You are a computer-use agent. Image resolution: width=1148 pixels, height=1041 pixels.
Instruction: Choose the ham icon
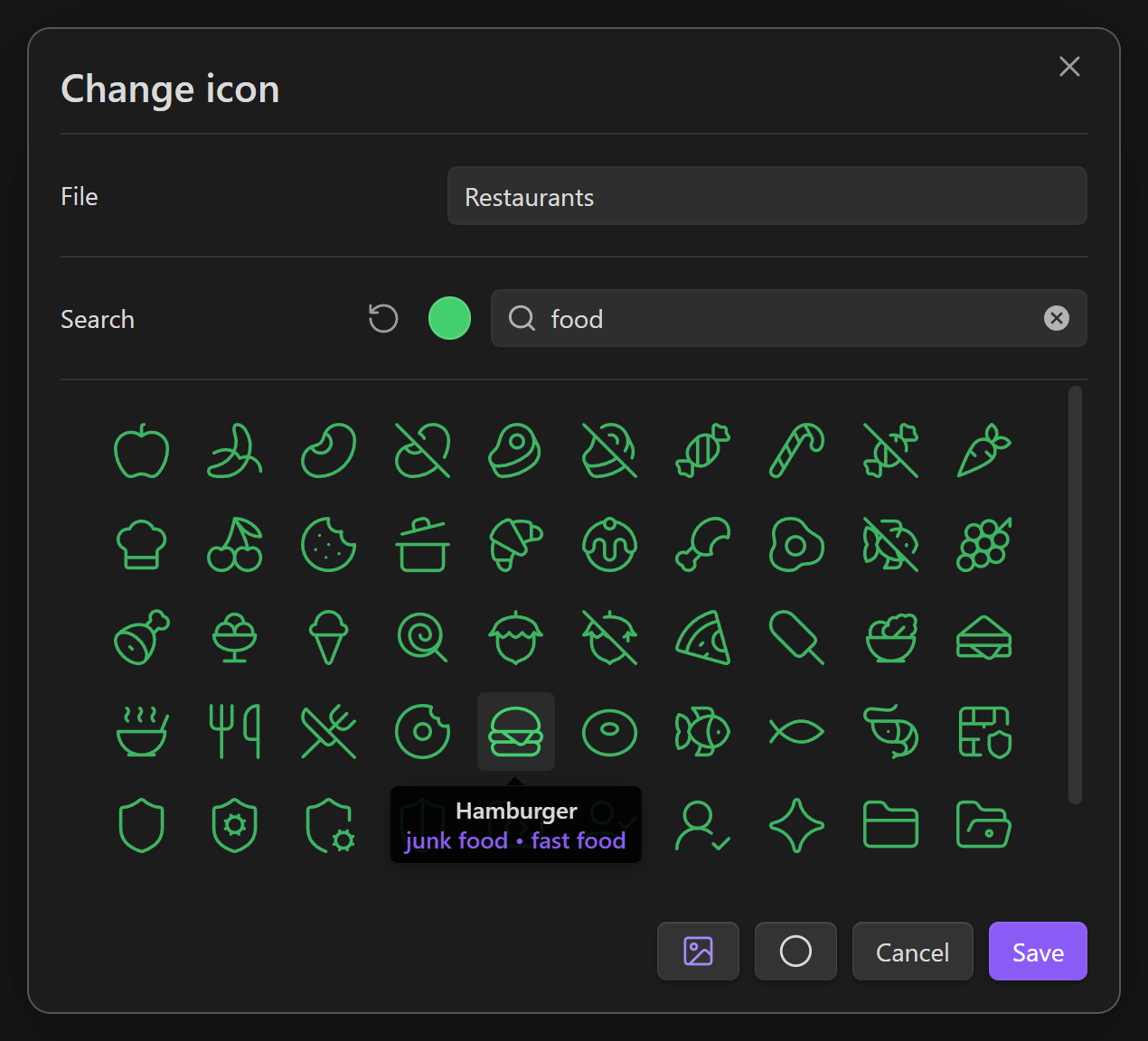142,638
